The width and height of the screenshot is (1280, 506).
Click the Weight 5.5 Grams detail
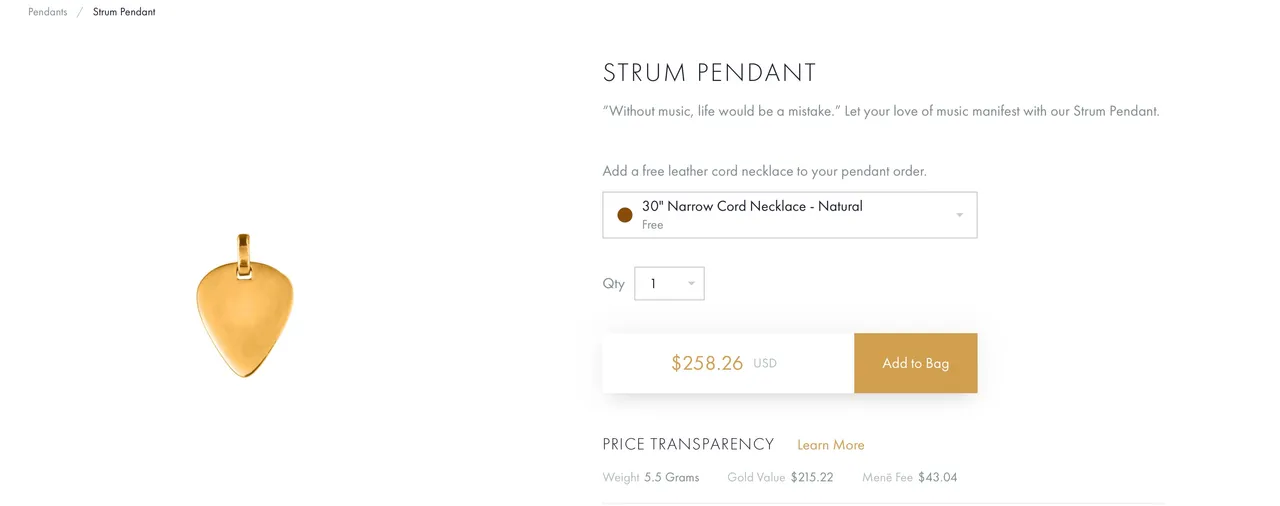coord(651,477)
